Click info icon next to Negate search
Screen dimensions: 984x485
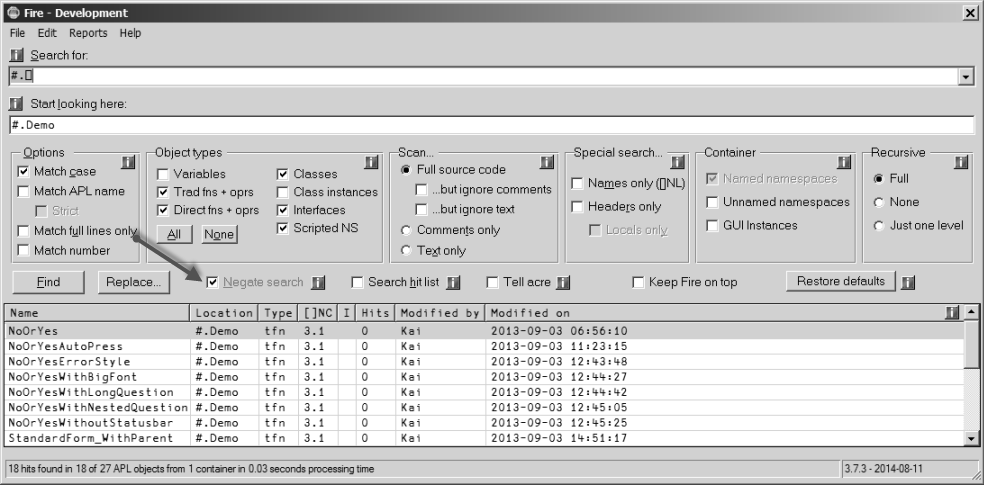click(318, 282)
